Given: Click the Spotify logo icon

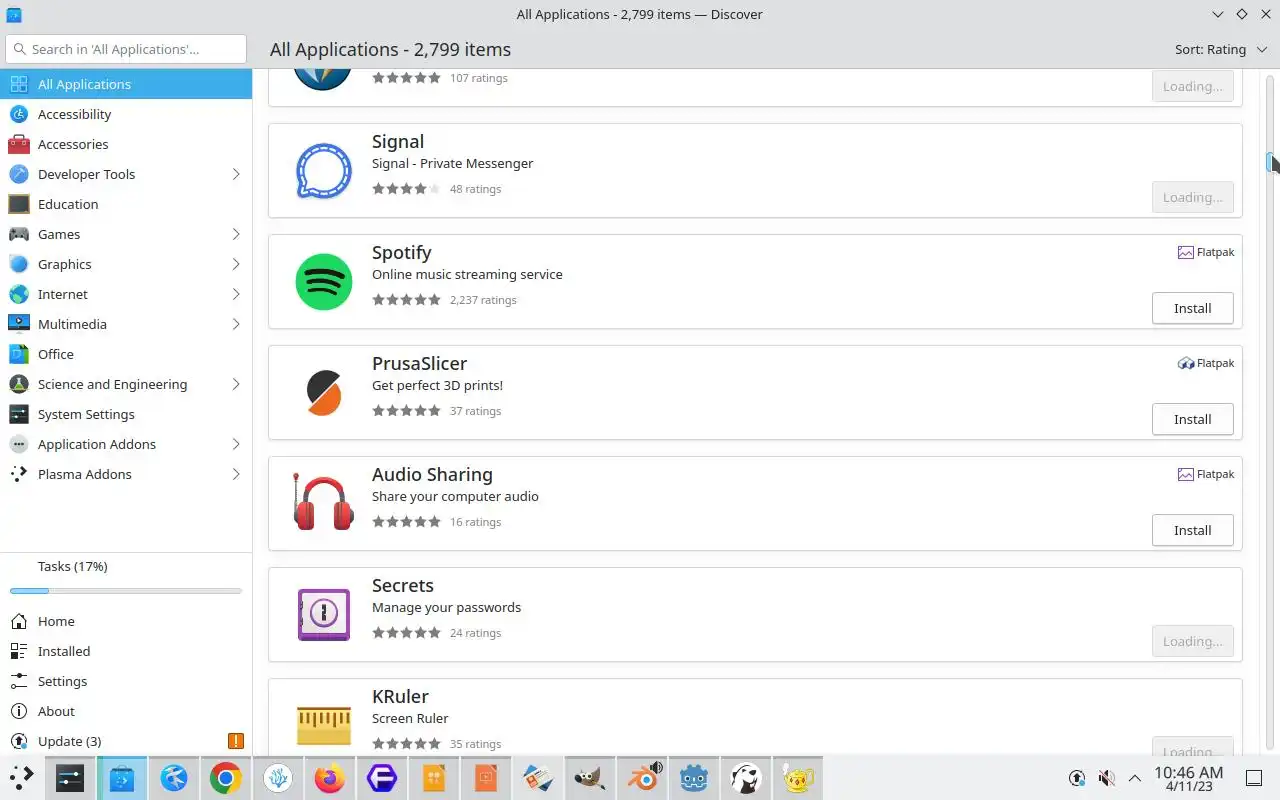Looking at the screenshot, I should (x=324, y=282).
